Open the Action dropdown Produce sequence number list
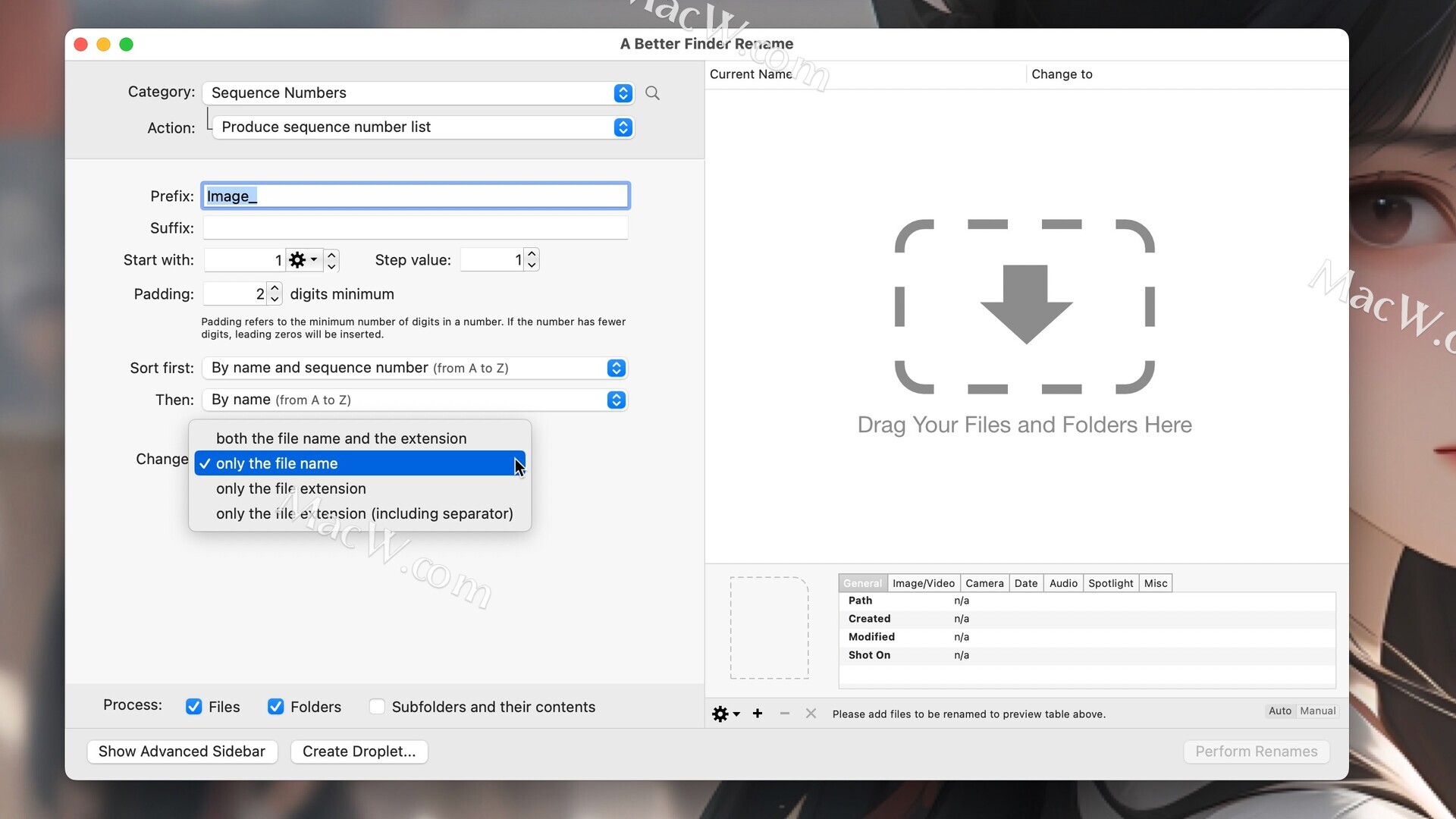The height and width of the screenshot is (819, 1456). pyautogui.click(x=423, y=127)
